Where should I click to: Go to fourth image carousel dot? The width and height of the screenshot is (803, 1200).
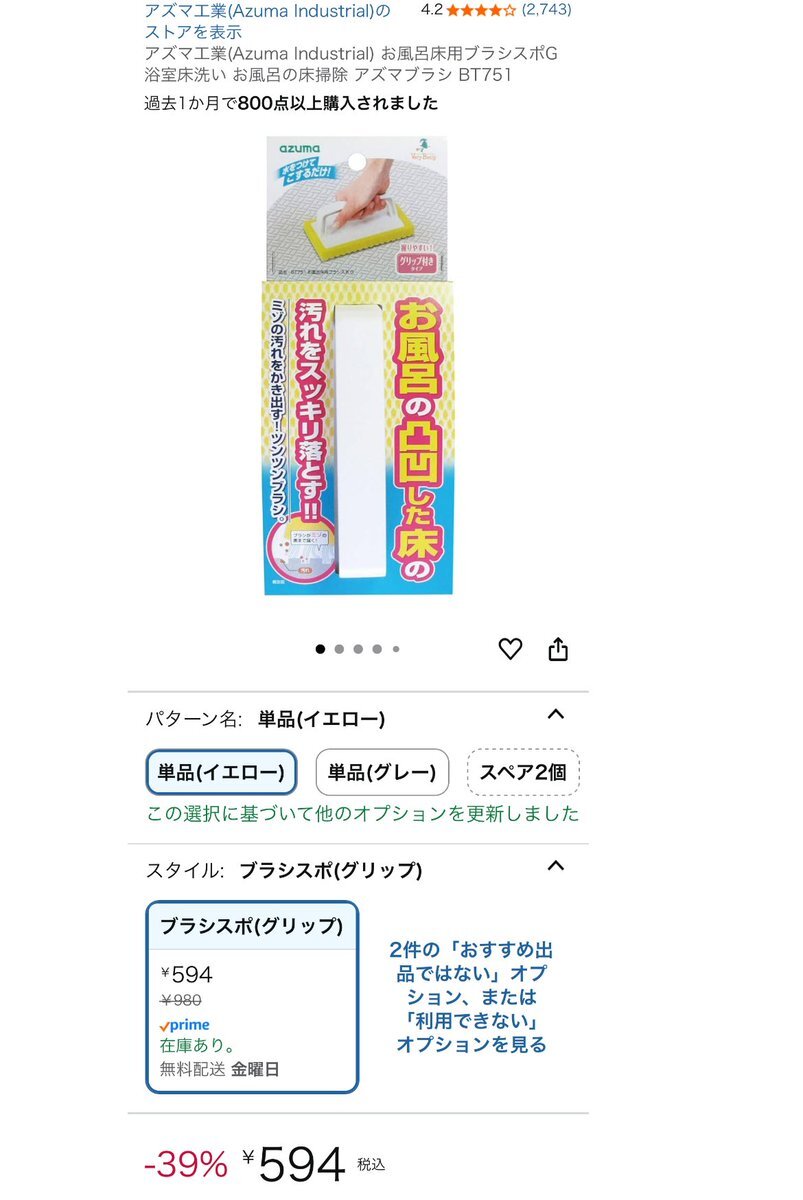(377, 649)
